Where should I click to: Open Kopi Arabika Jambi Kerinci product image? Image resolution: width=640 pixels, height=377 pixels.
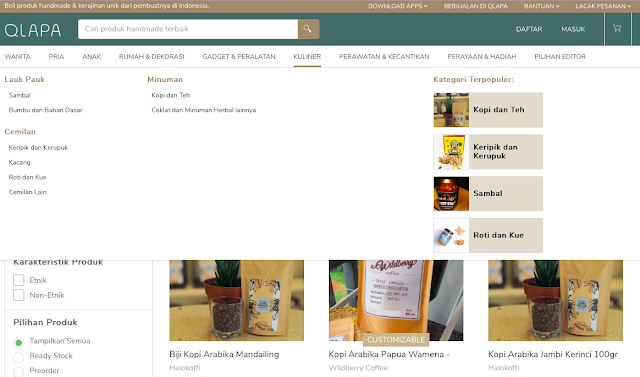coord(556,301)
